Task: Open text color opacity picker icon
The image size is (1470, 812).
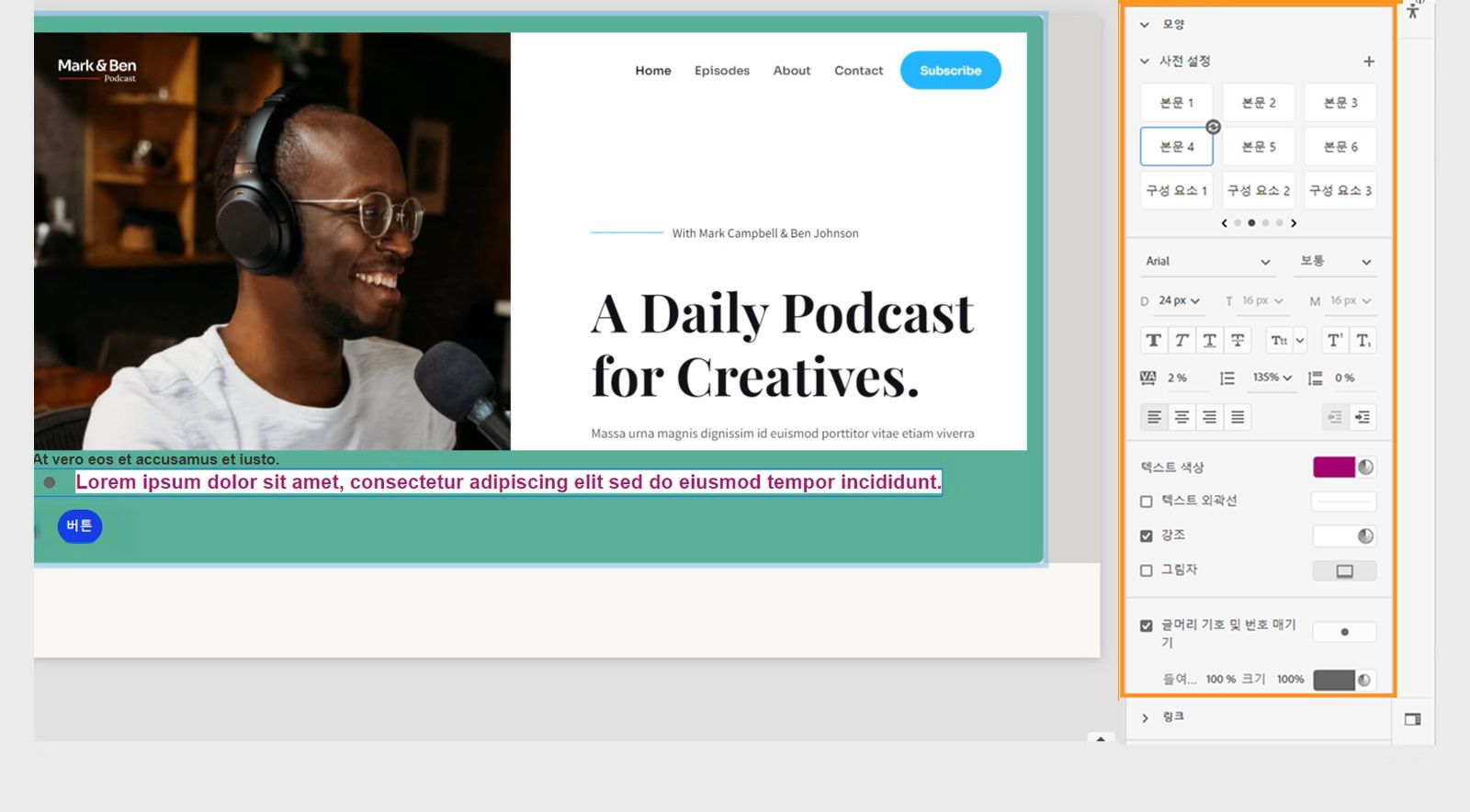Action: [x=1366, y=467]
